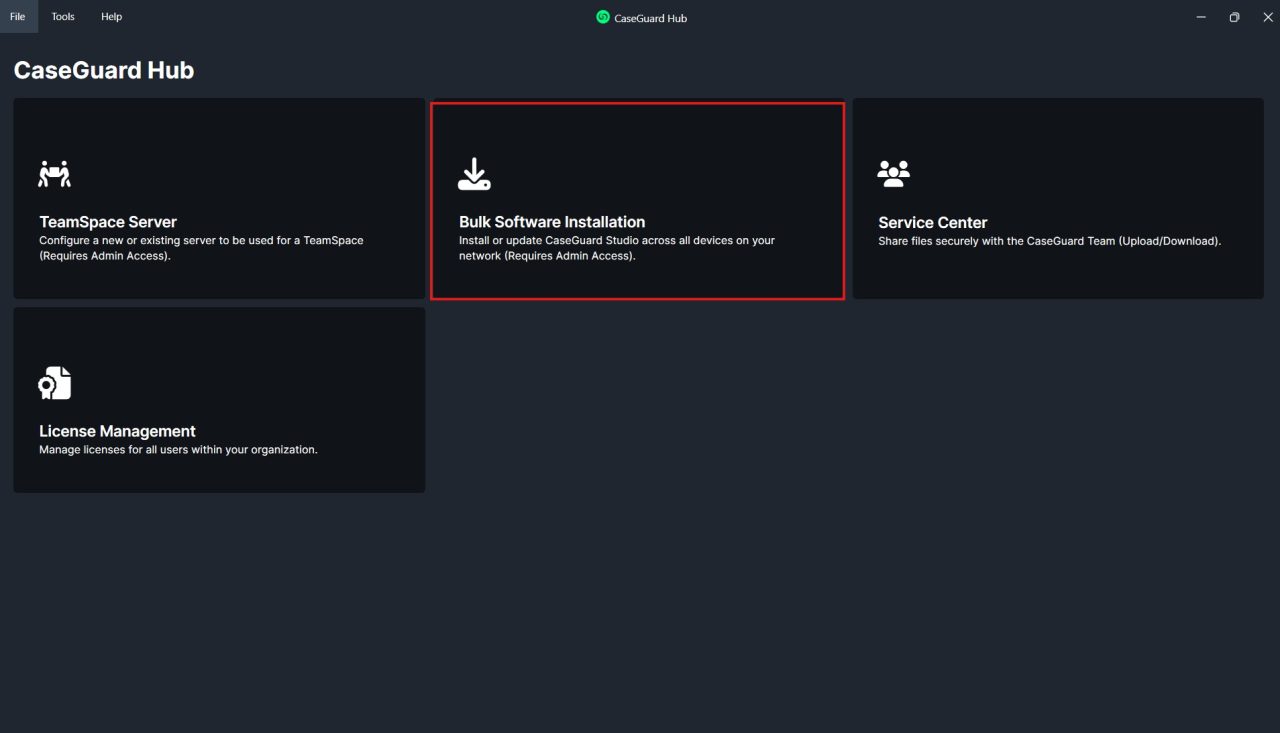The image size is (1280, 733).
Task: Open the Bulk Software Installation title
Action: pos(552,222)
